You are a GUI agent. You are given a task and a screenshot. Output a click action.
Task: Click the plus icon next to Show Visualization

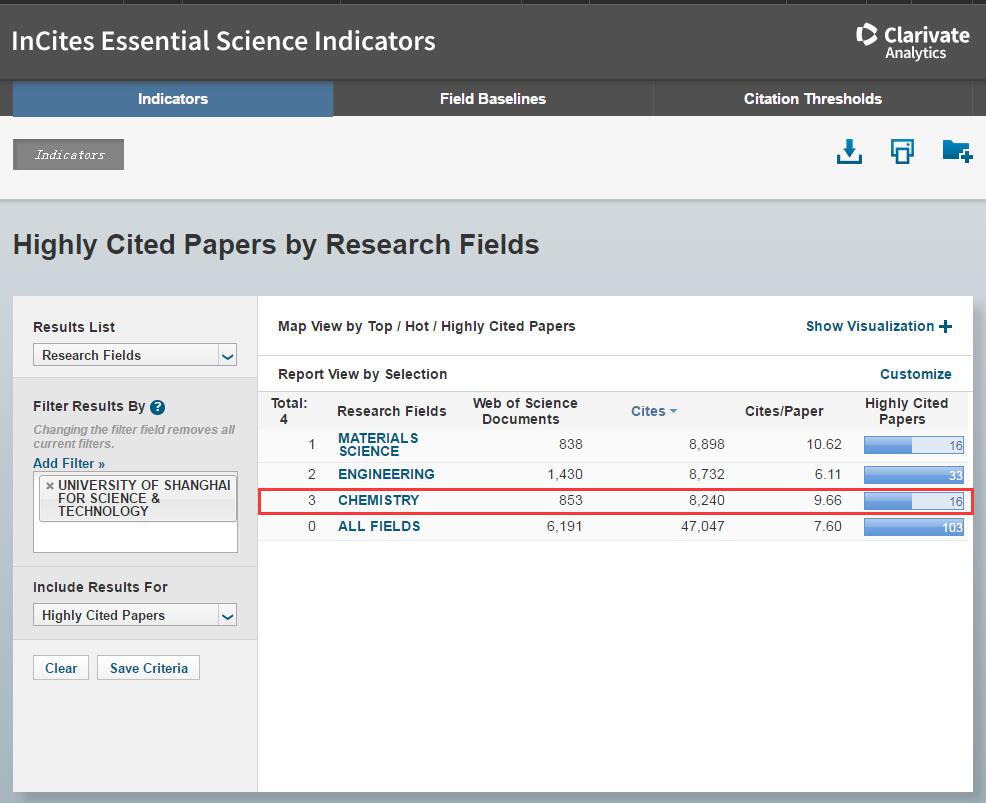(945, 326)
